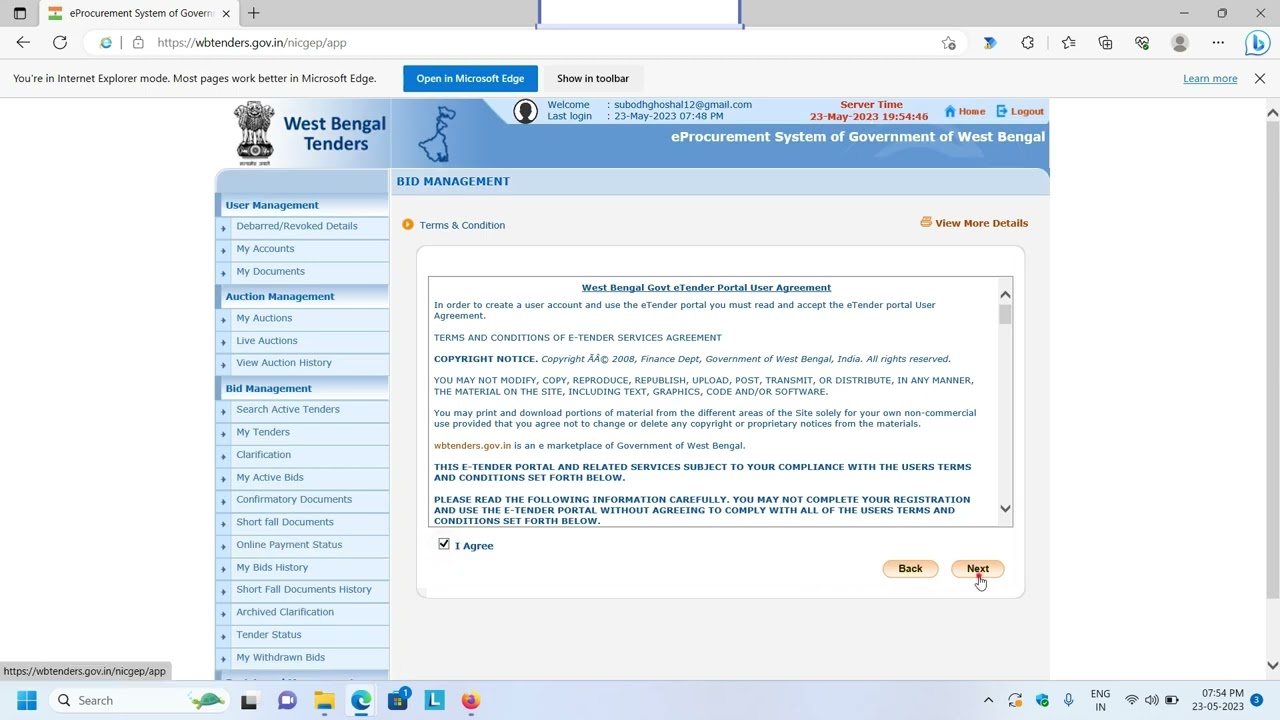Open Learn more link
The image size is (1280, 720).
tap(1210, 79)
